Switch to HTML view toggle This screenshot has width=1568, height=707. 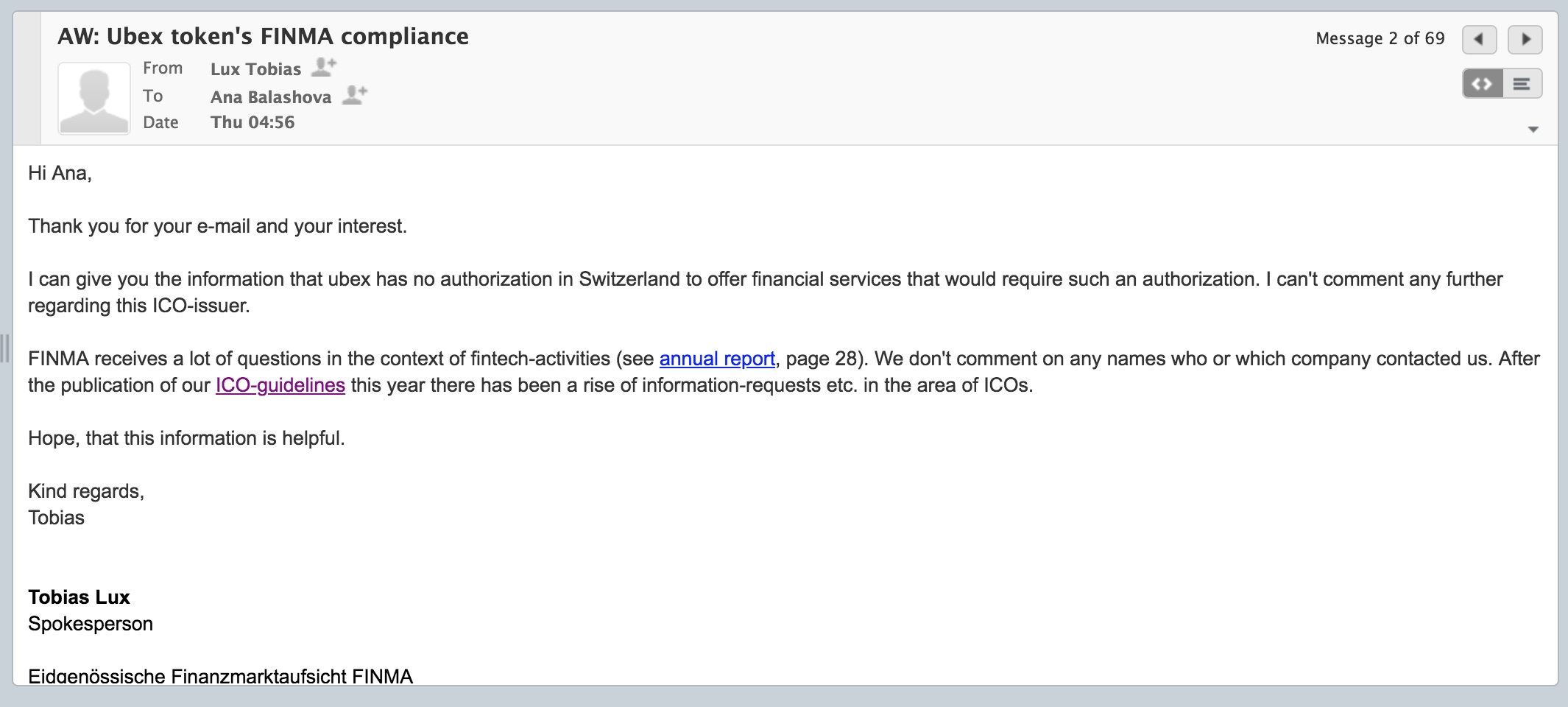(1482, 84)
